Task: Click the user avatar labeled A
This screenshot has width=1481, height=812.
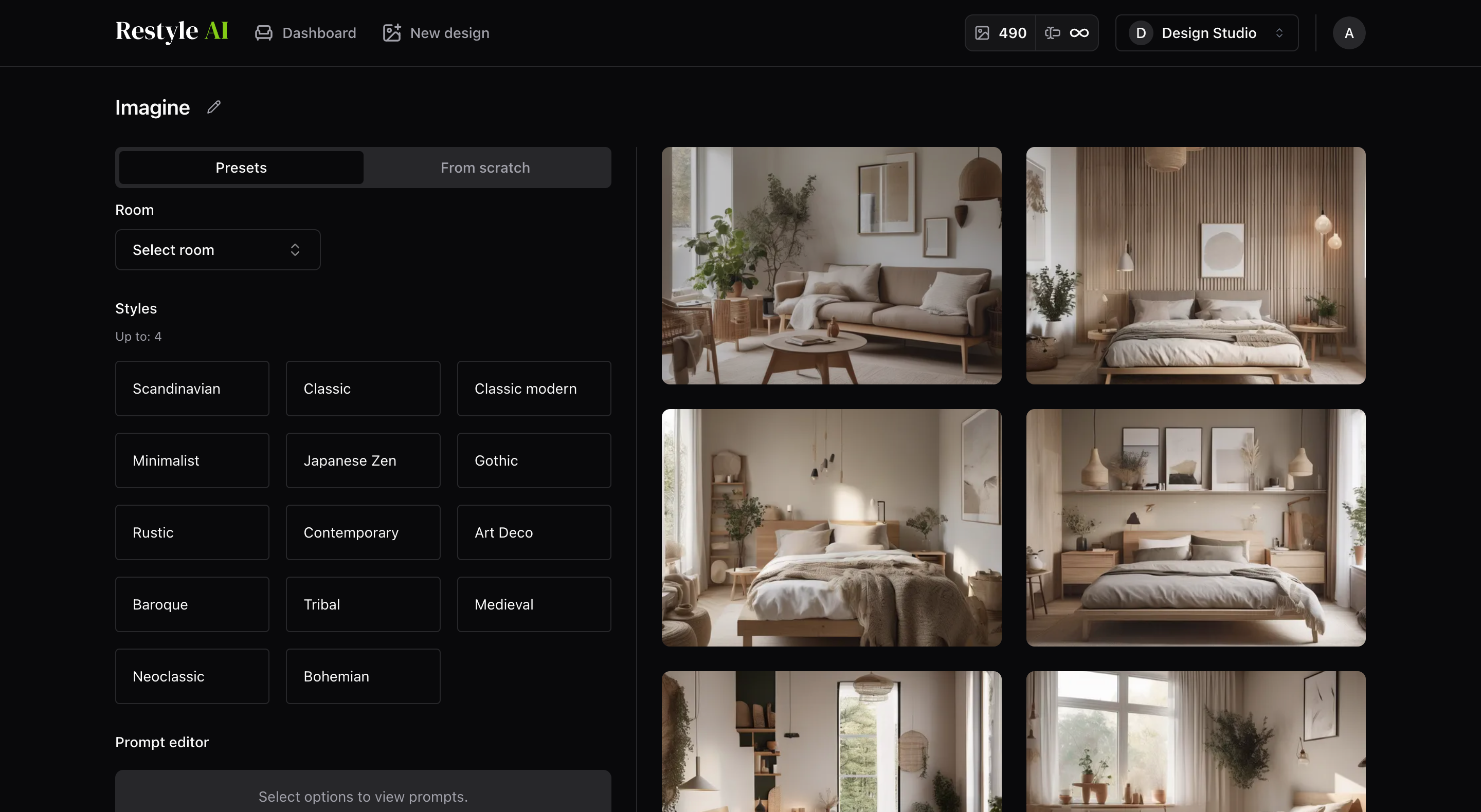Action: pos(1348,33)
